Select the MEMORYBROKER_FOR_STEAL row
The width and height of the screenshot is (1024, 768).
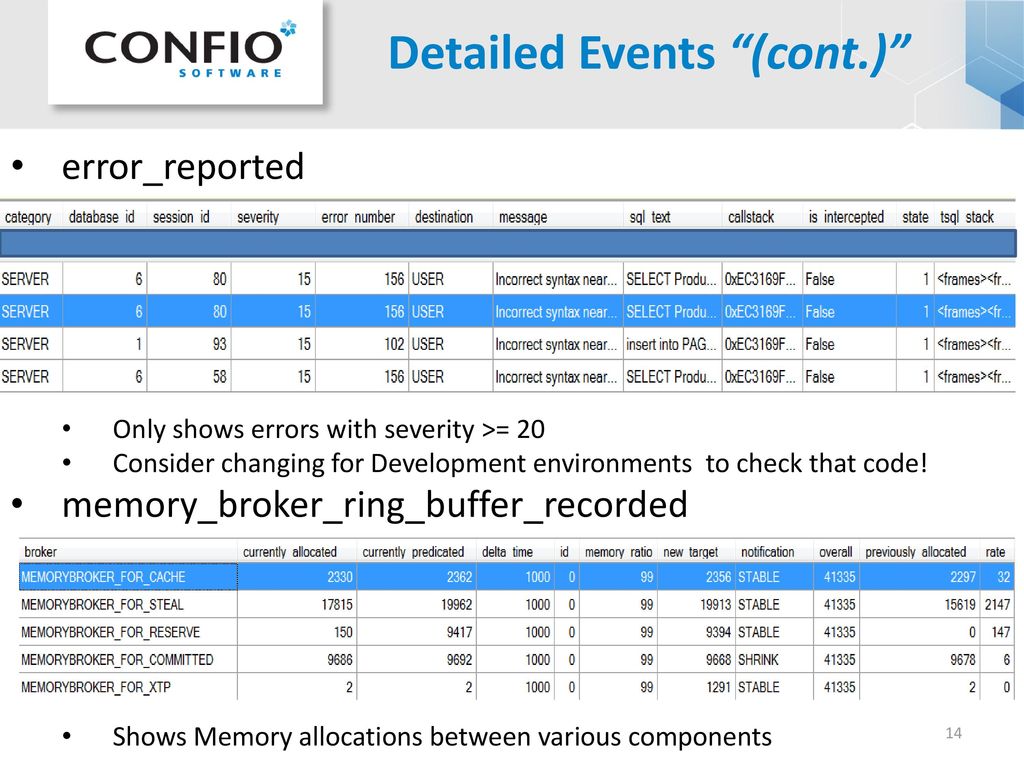click(517, 605)
